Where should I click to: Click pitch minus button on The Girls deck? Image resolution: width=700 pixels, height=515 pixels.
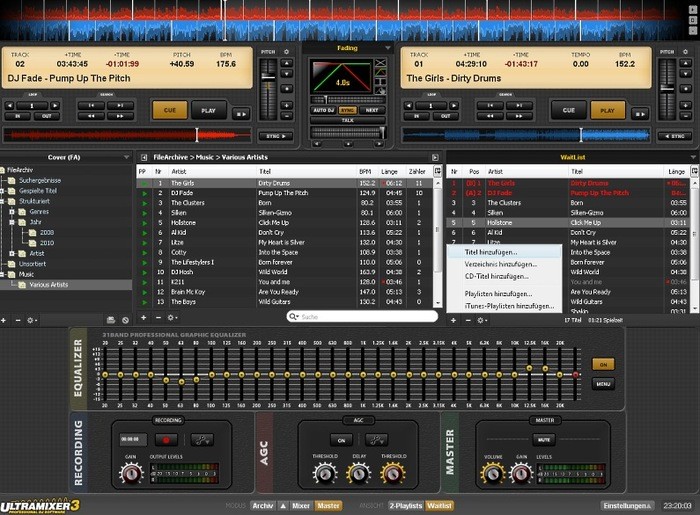pyautogui.click(x=685, y=116)
